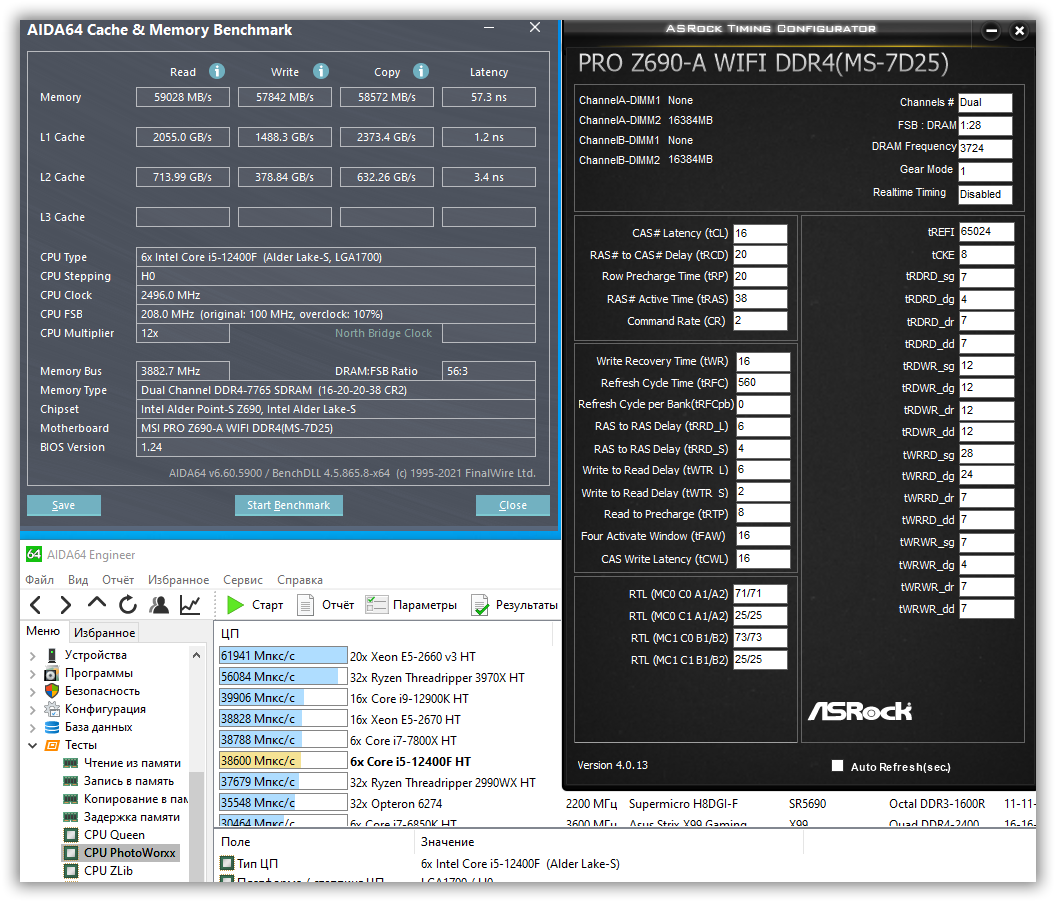Image resolution: width=1056 pixels, height=902 pixels.
Task: Open the graph chart icon
Action: [191, 605]
